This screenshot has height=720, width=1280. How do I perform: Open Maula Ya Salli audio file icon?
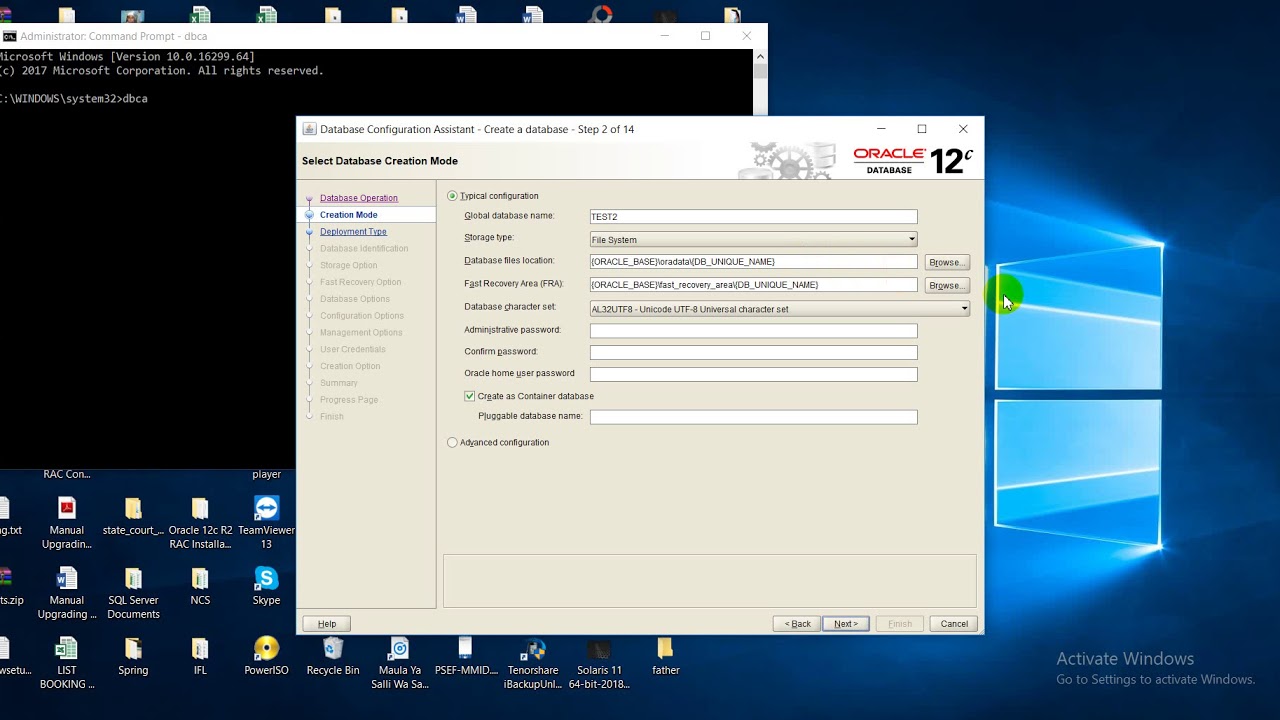pos(400,664)
